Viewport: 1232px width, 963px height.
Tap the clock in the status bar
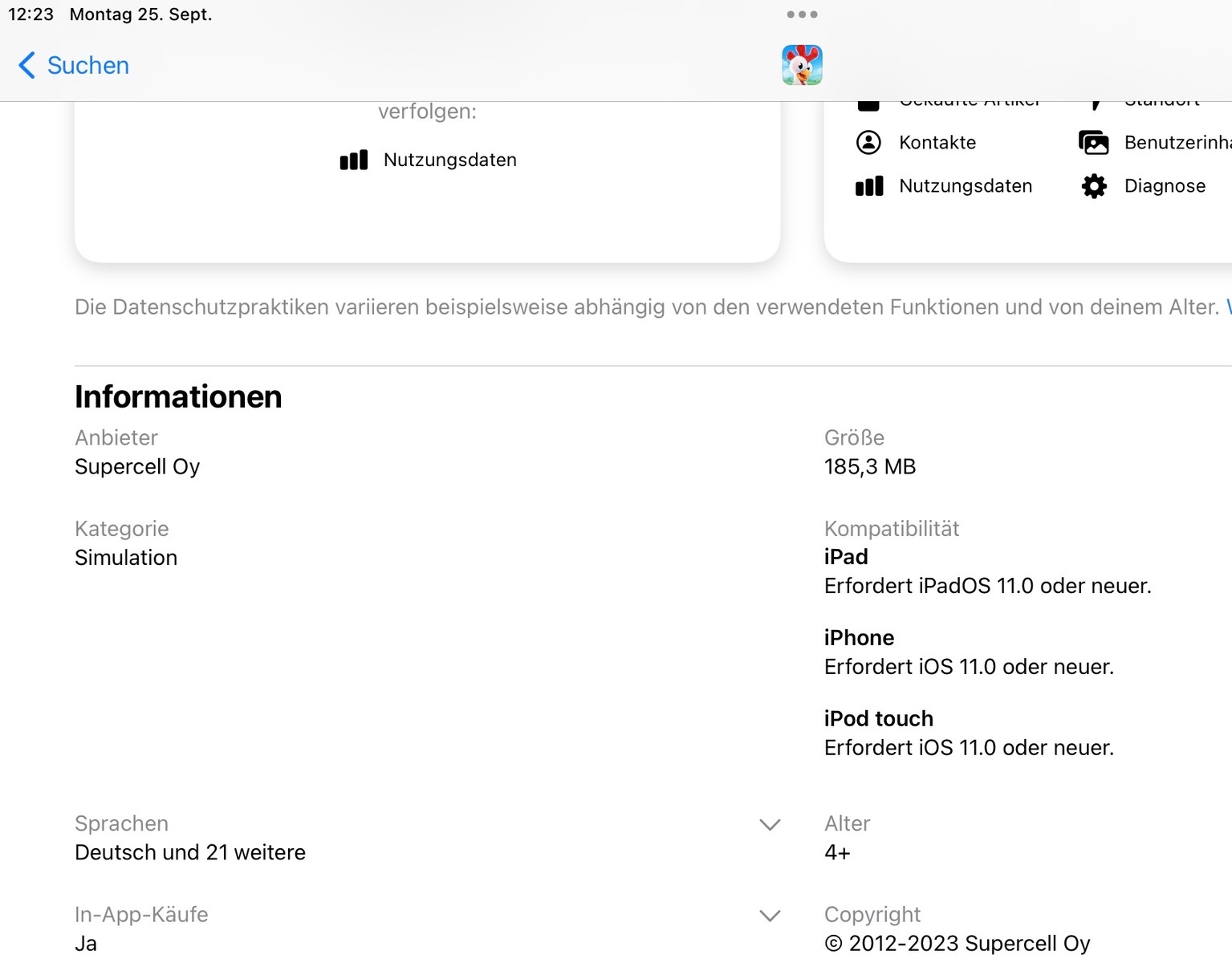coord(30,14)
